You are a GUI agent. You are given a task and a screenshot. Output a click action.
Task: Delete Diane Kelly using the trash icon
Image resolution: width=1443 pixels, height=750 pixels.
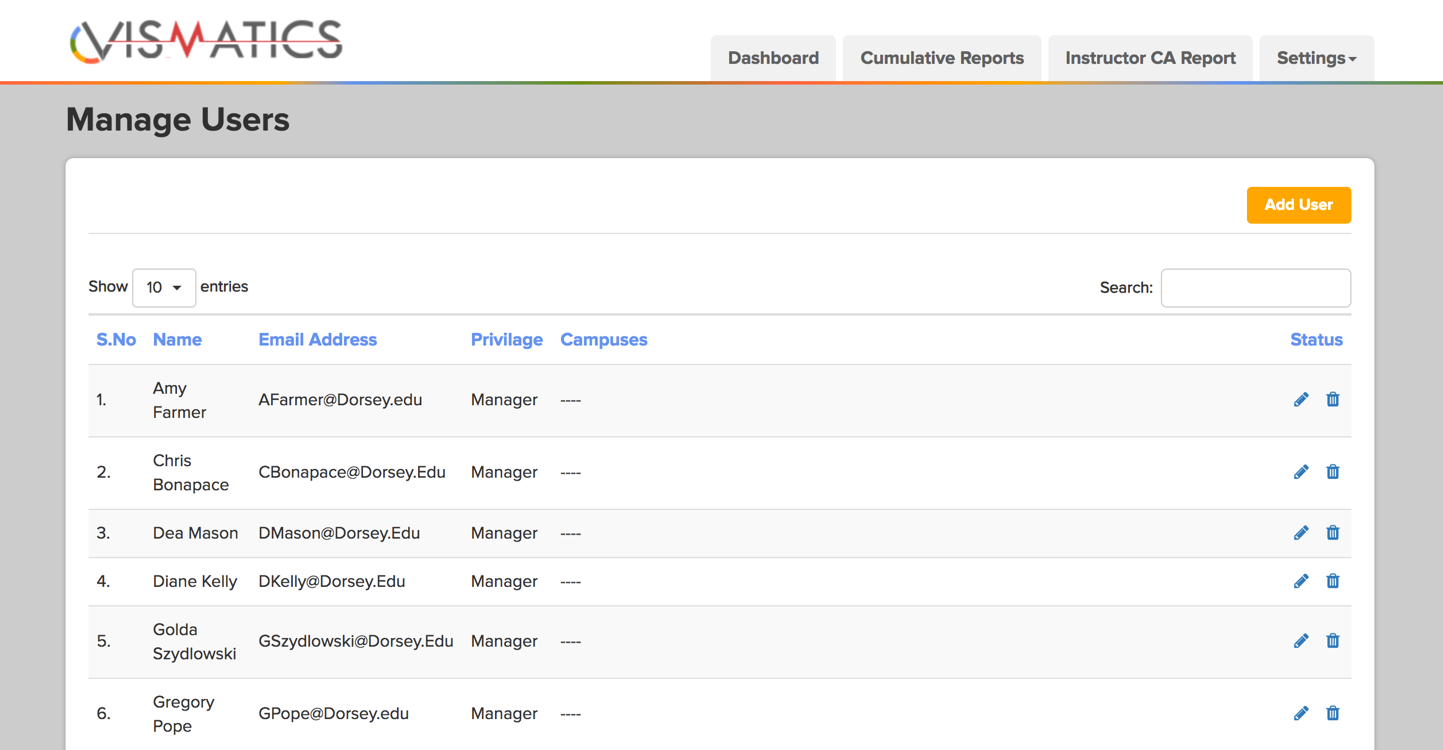coord(1333,581)
